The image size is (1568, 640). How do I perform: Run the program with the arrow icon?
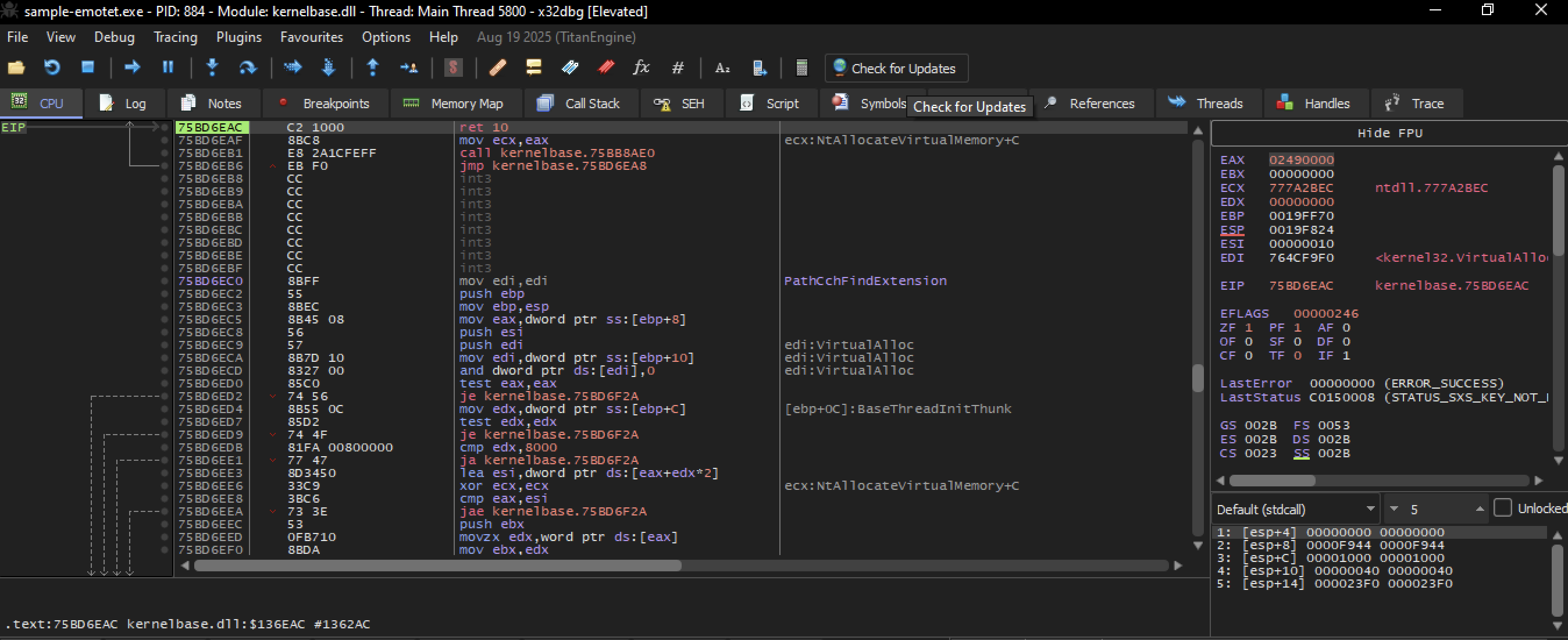pos(132,67)
